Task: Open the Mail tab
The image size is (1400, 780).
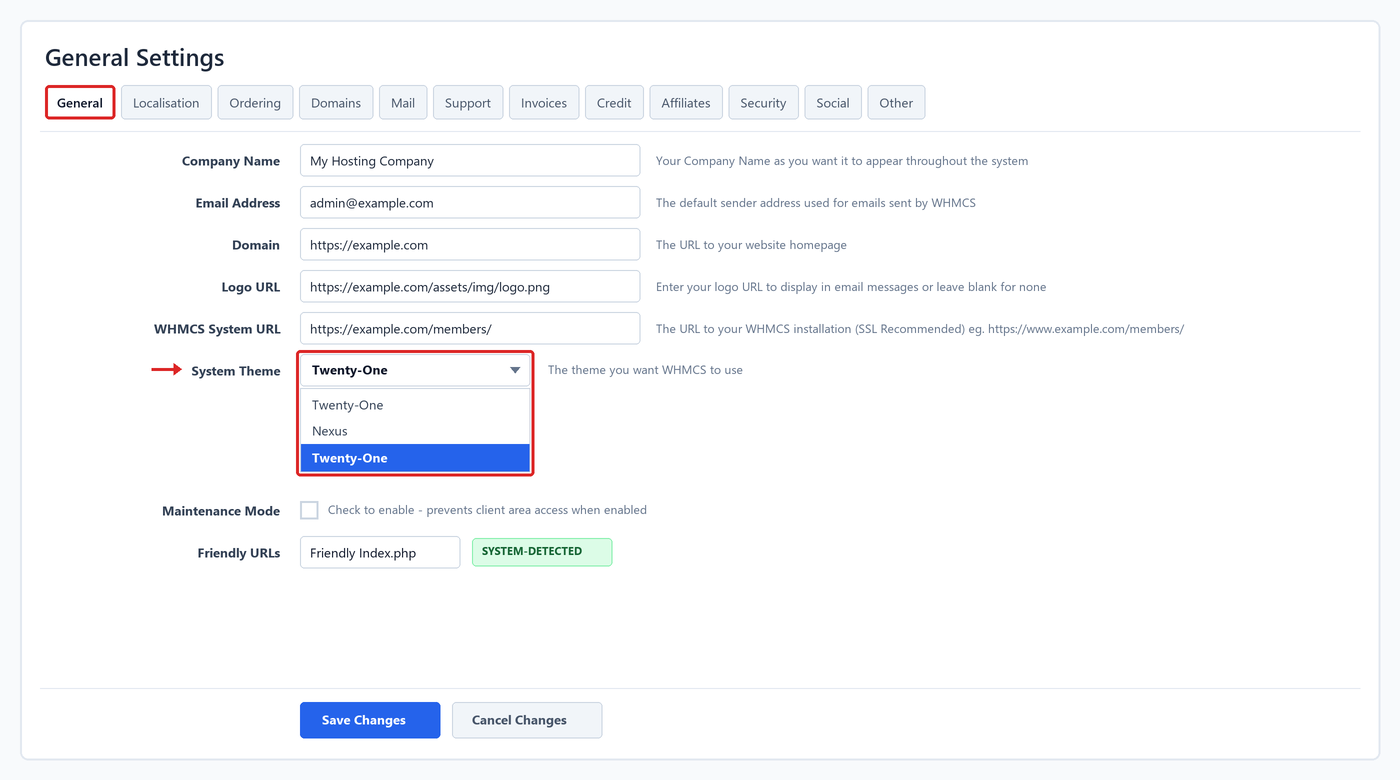Action: click(x=403, y=103)
